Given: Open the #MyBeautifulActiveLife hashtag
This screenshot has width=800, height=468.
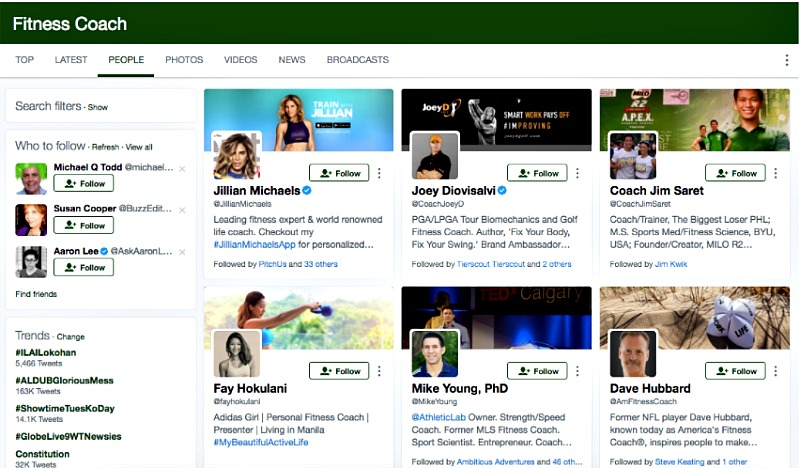Looking at the screenshot, I should pos(261,442).
